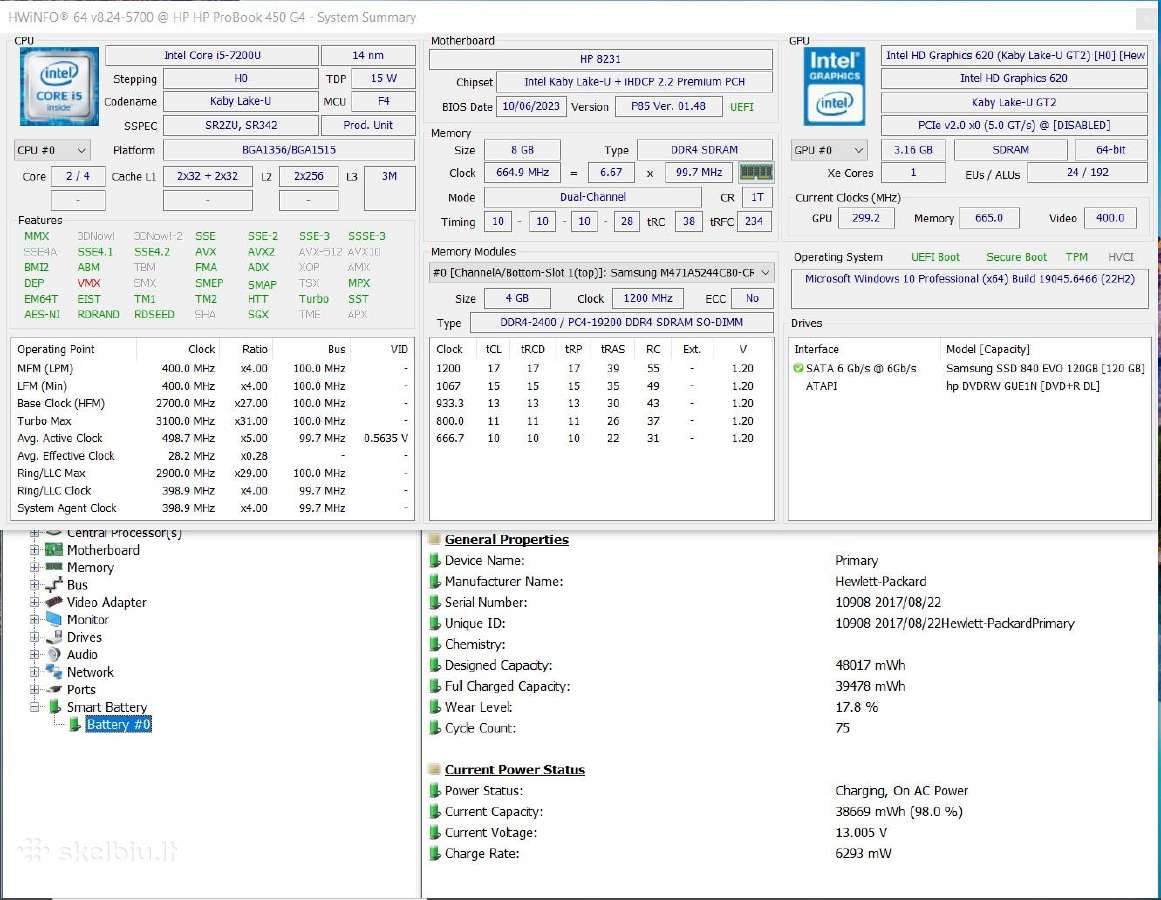Click the Current Power Status heading
This screenshot has height=900, width=1161.
point(515,770)
